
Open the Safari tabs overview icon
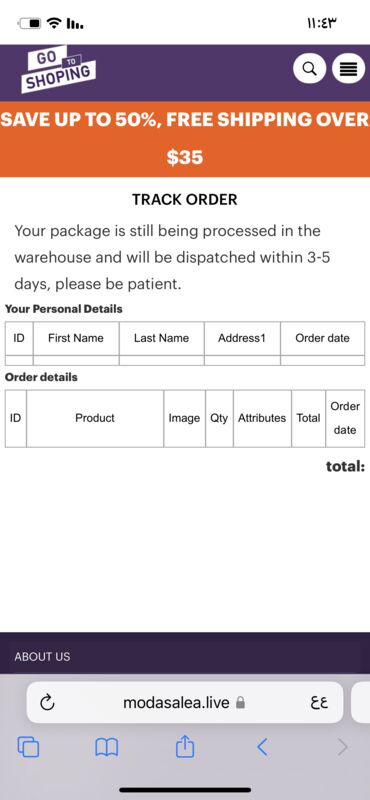(28, 747)
